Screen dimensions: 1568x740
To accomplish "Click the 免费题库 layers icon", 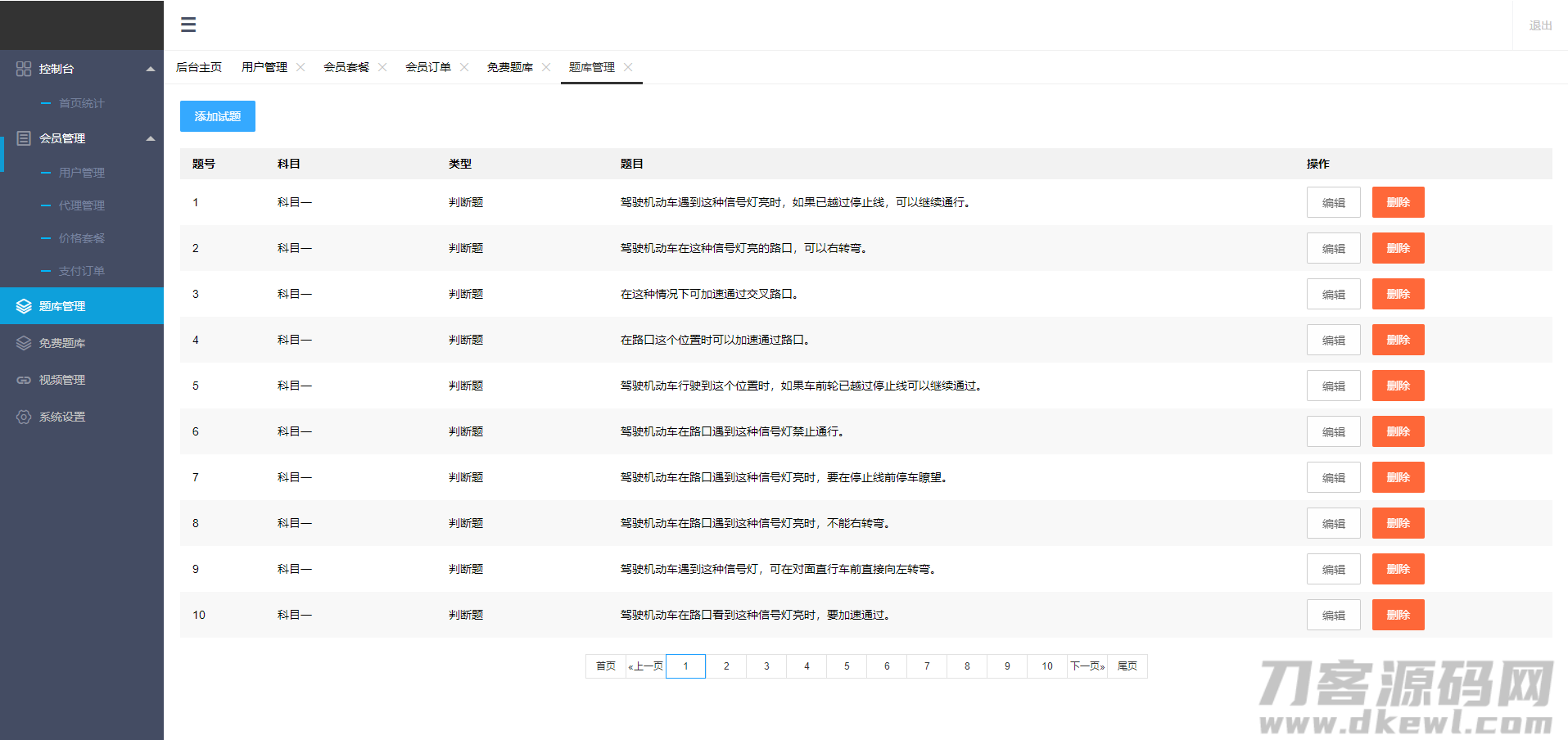I will tap(24, 343).
